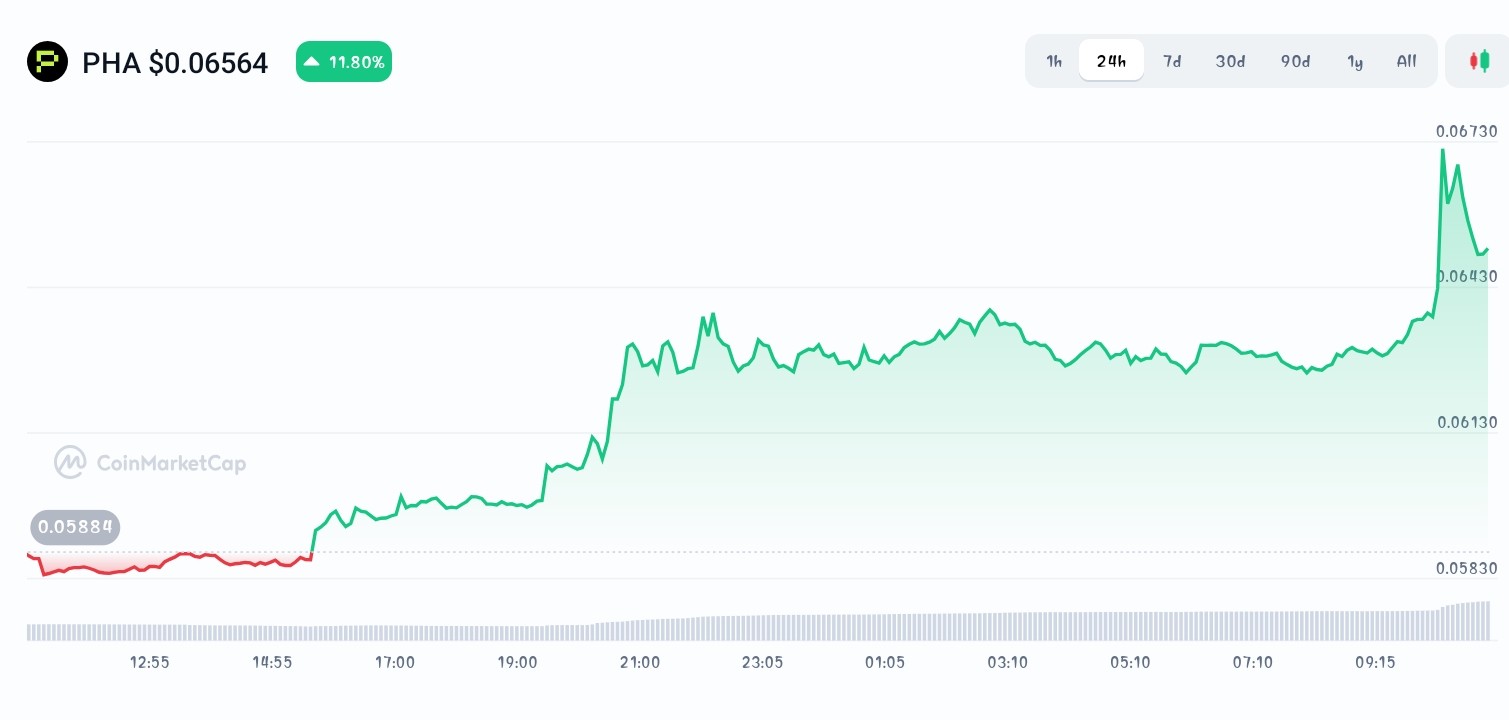Image resolution: width=1509 pixels, height=720 pixels.
Task: Click the 0.06730 axis label
Action: (x=1466, y=131)
